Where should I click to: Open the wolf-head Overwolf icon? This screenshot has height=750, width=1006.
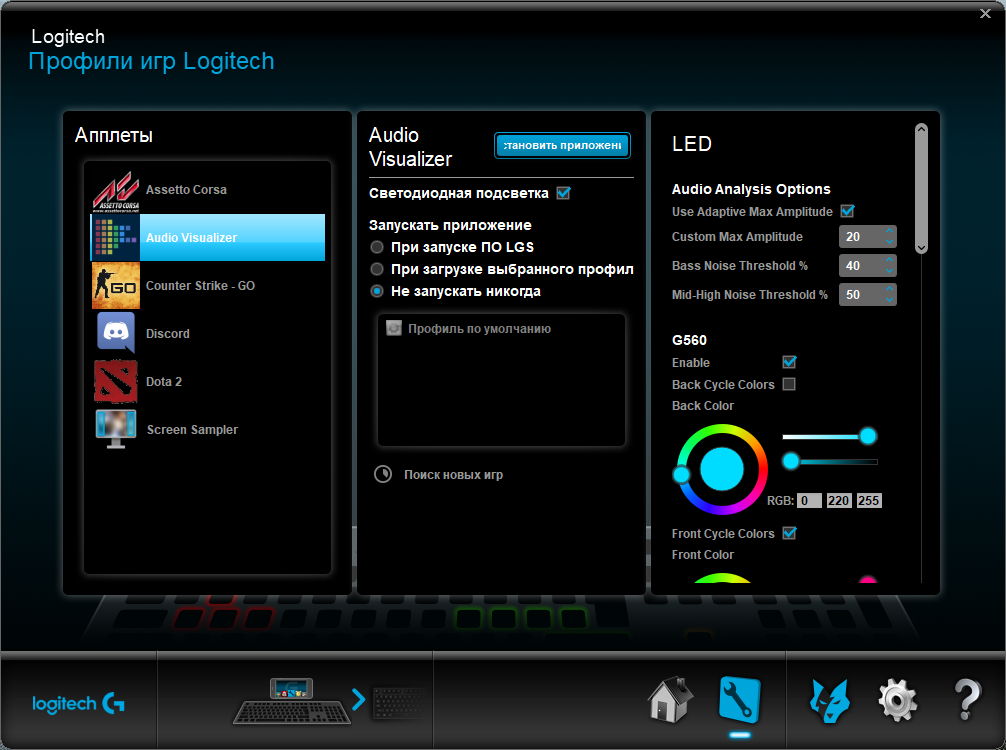830,701
